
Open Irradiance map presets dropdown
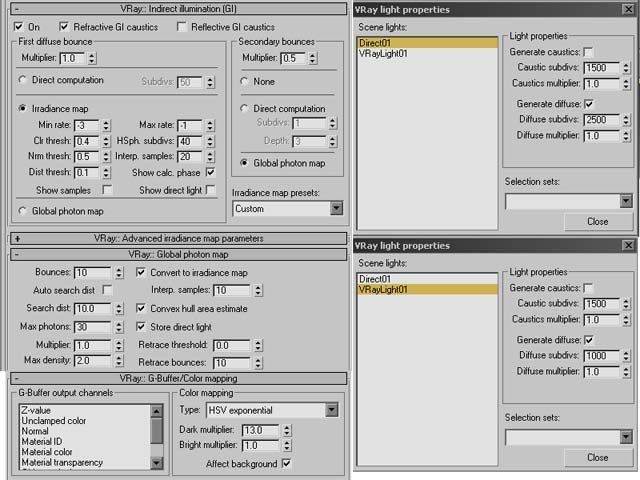click(x=287, y=209)
